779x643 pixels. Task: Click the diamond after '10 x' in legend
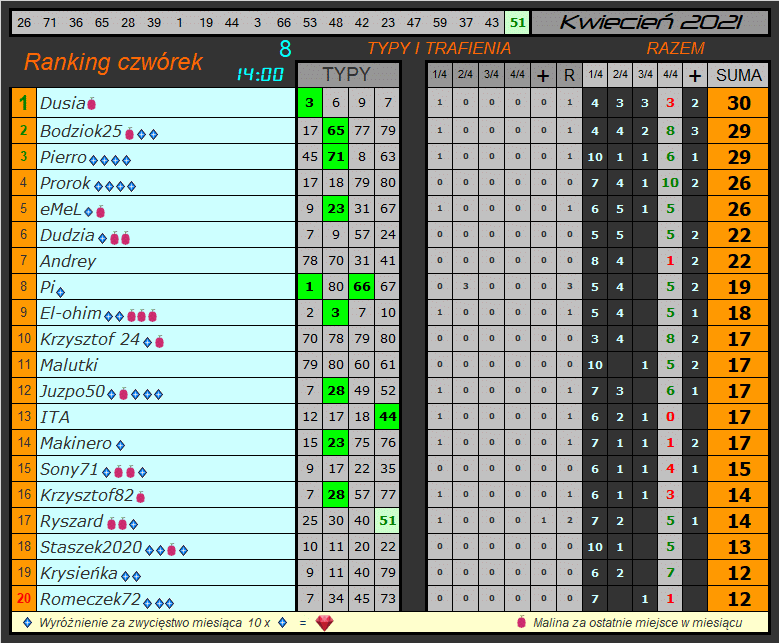point(283,622)
